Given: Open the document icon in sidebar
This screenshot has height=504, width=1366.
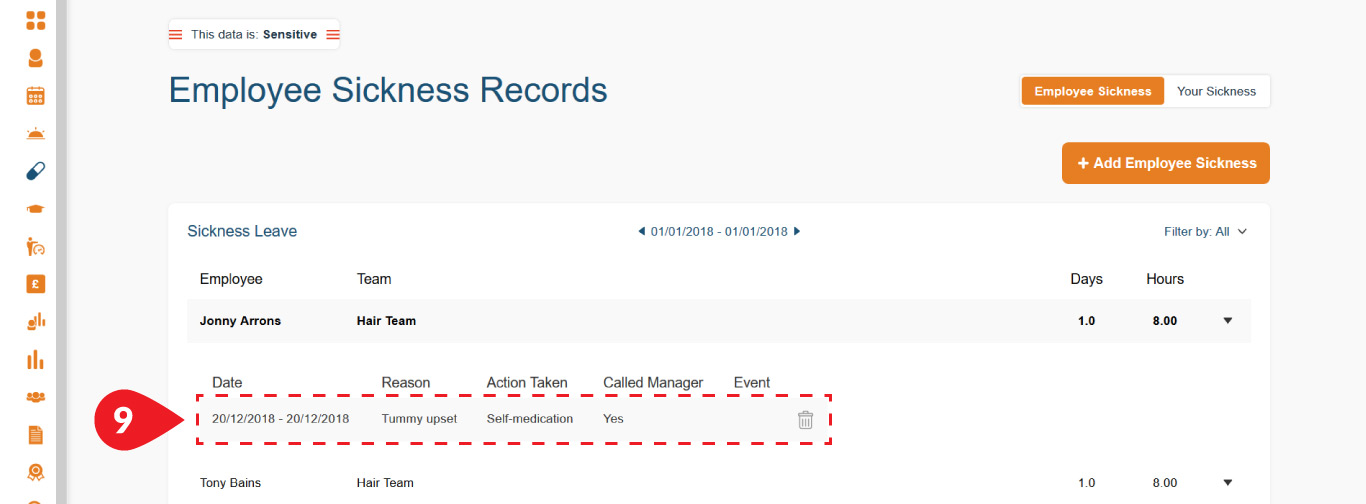Looking at the screenshot, I should pos(35,434).
